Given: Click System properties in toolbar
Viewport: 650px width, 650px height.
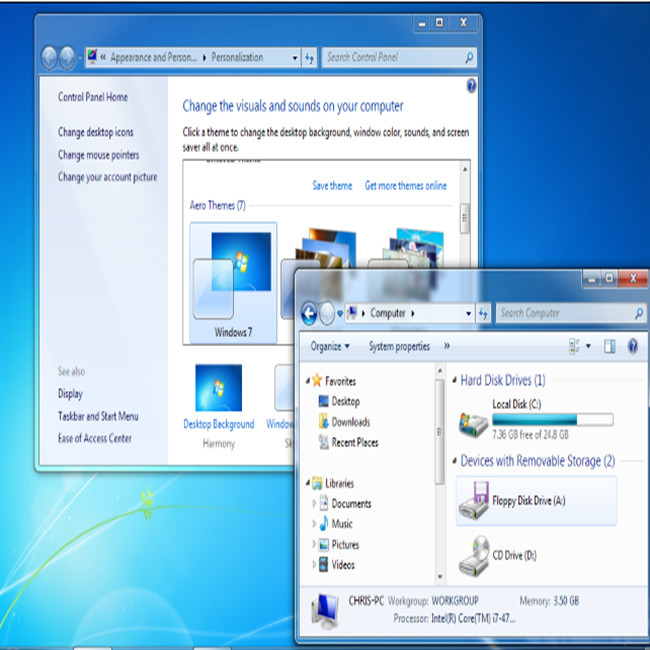Looking at the screenshot, I should point(399,346).
